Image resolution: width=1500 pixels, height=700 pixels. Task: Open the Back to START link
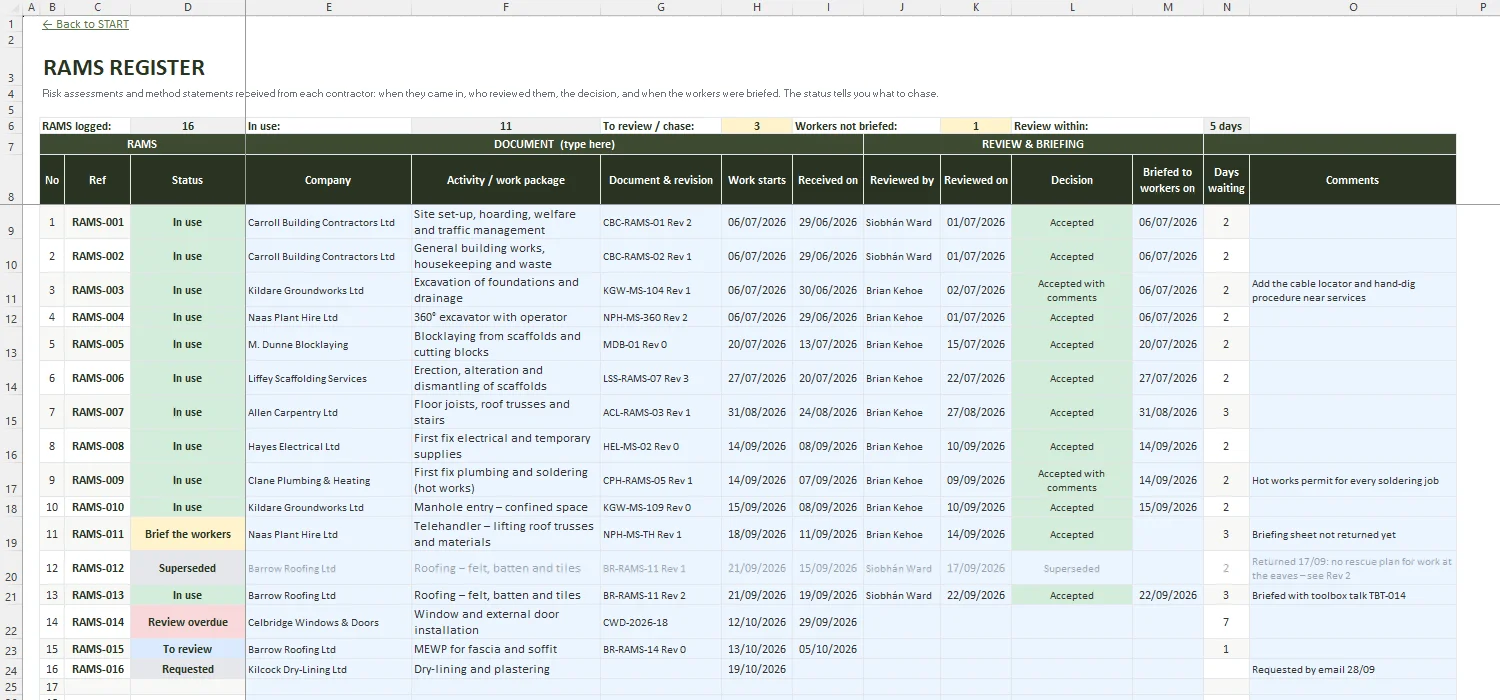pyautogui.click(x=86, y=24)
